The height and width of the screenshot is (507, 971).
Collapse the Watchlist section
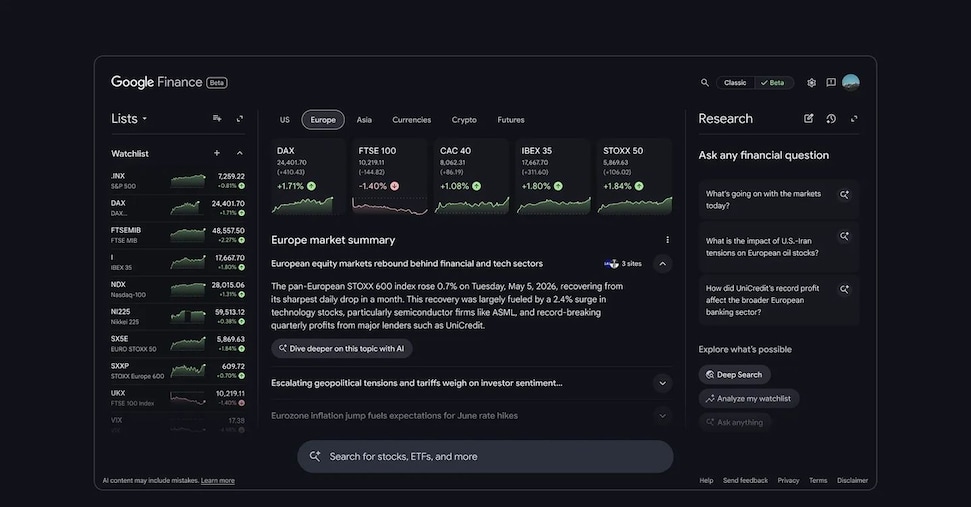[x=240, y=153]
